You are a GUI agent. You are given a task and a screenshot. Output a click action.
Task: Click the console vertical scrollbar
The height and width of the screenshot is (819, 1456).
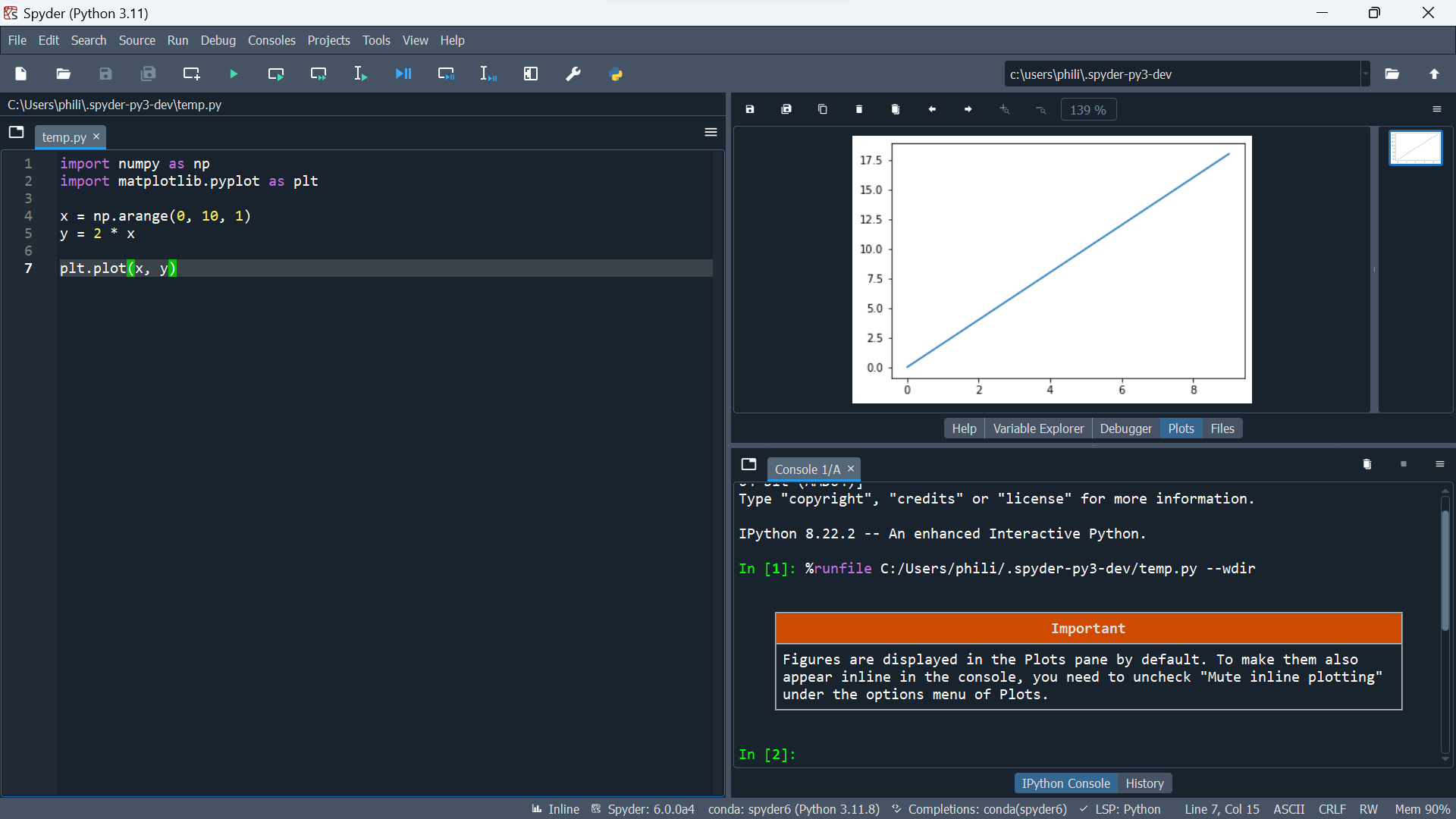click(x=1445, y=569)
